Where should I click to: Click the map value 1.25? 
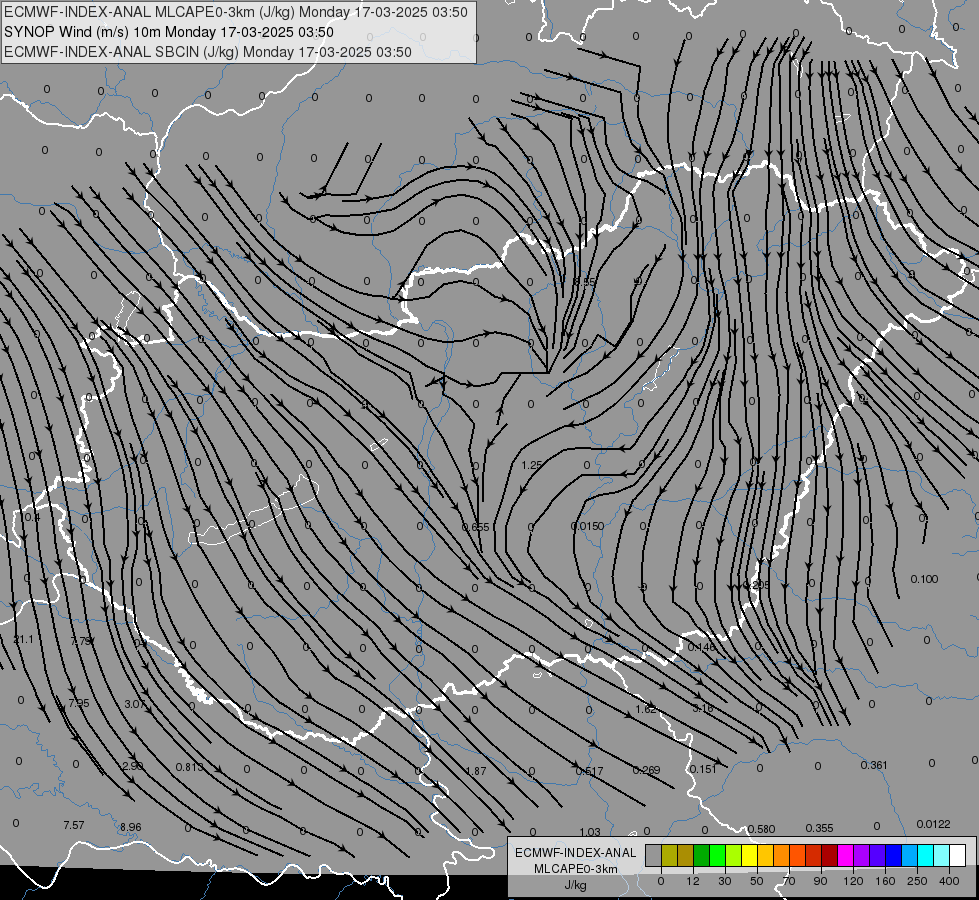(531, 465)
